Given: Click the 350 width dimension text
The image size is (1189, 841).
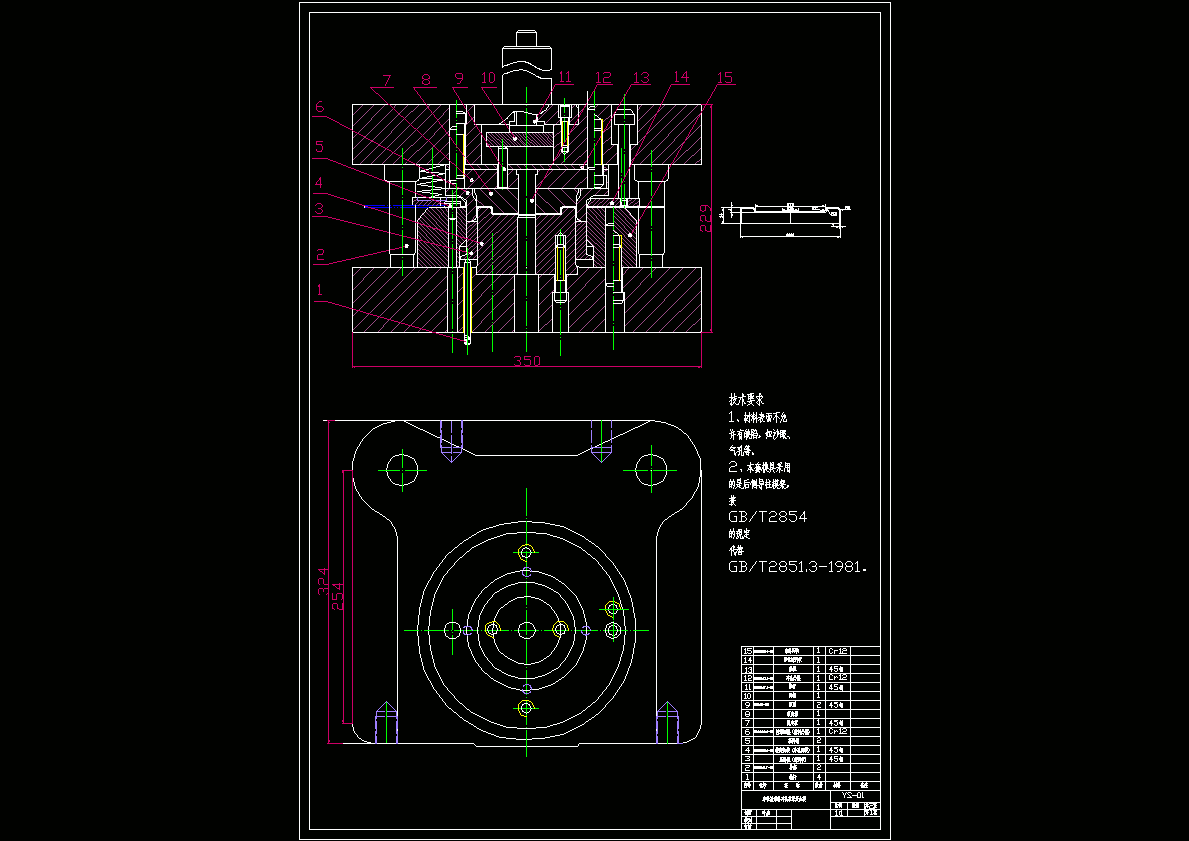Looking at the screenshot, I should (x=527, y=361).
